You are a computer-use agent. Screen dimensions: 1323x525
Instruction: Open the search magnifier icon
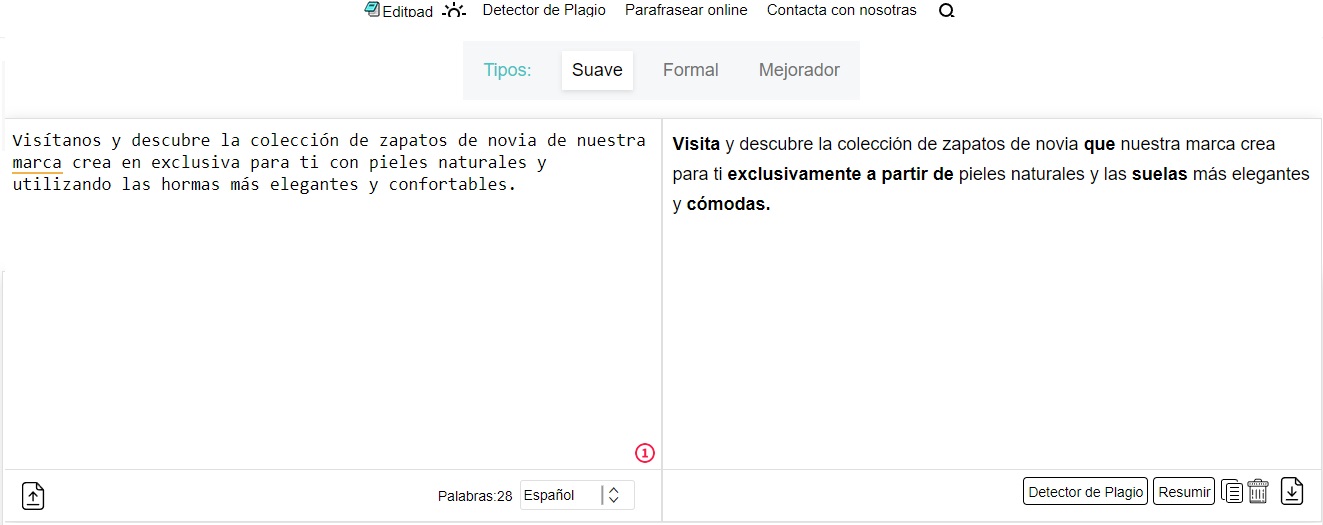(x=946, y=11)
